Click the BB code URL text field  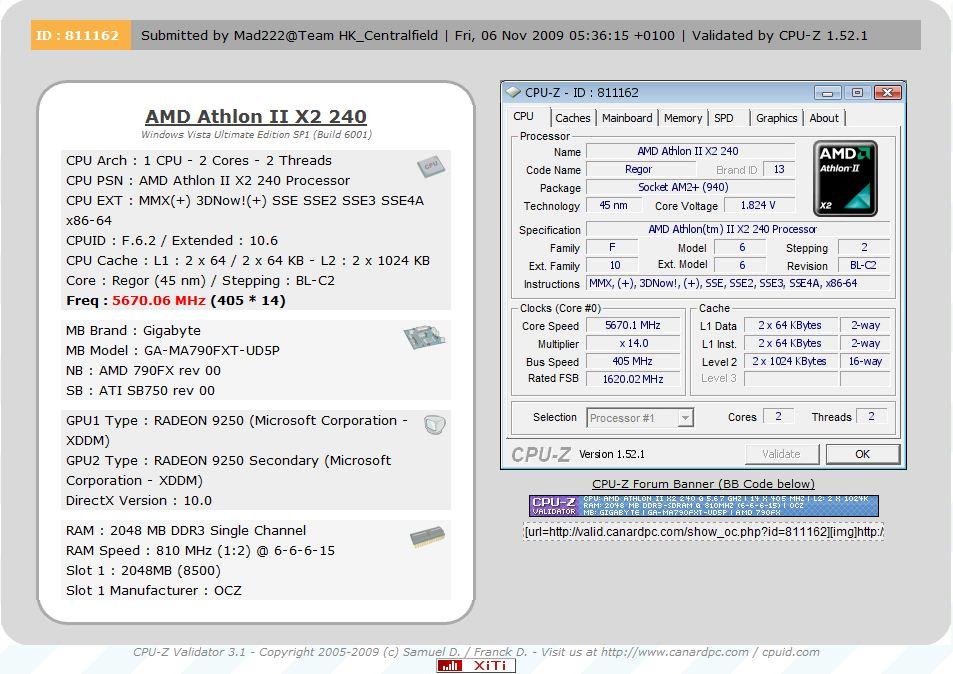[x=704, y=532]
